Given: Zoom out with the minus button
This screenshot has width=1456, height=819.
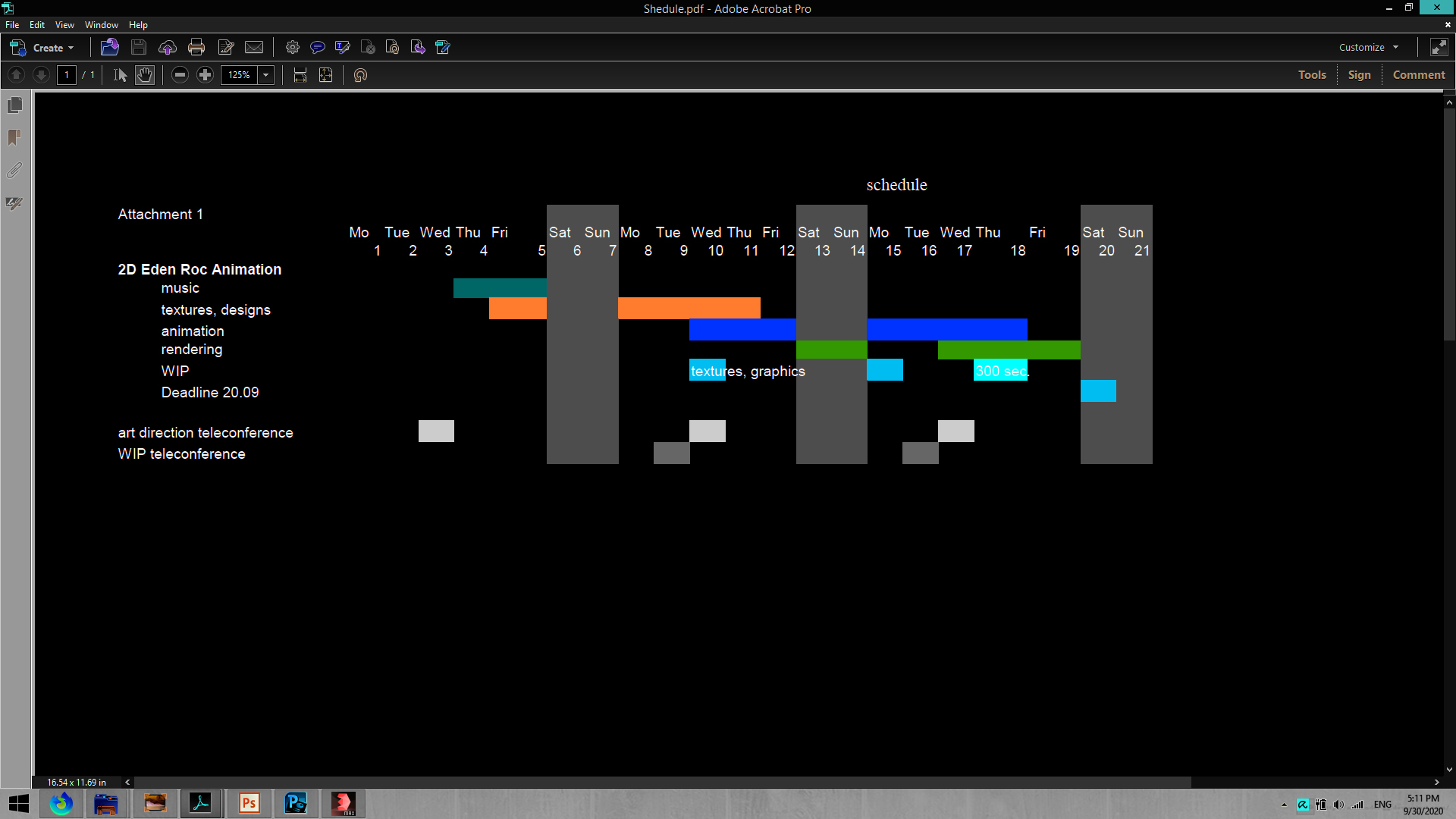Looking at the screenshot, I should coord(180,75).
